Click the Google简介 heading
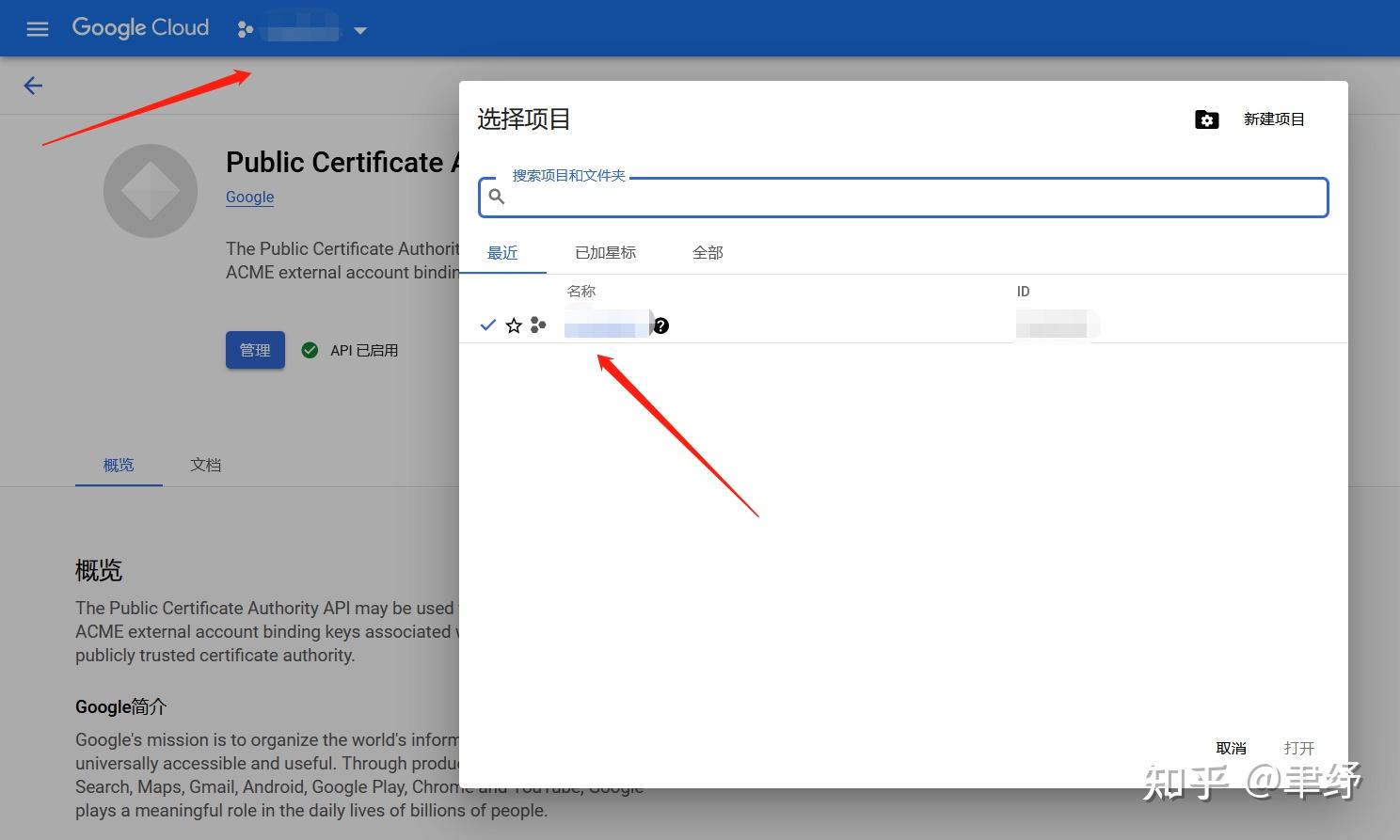 pyautogui.click(x=120, y=706)
